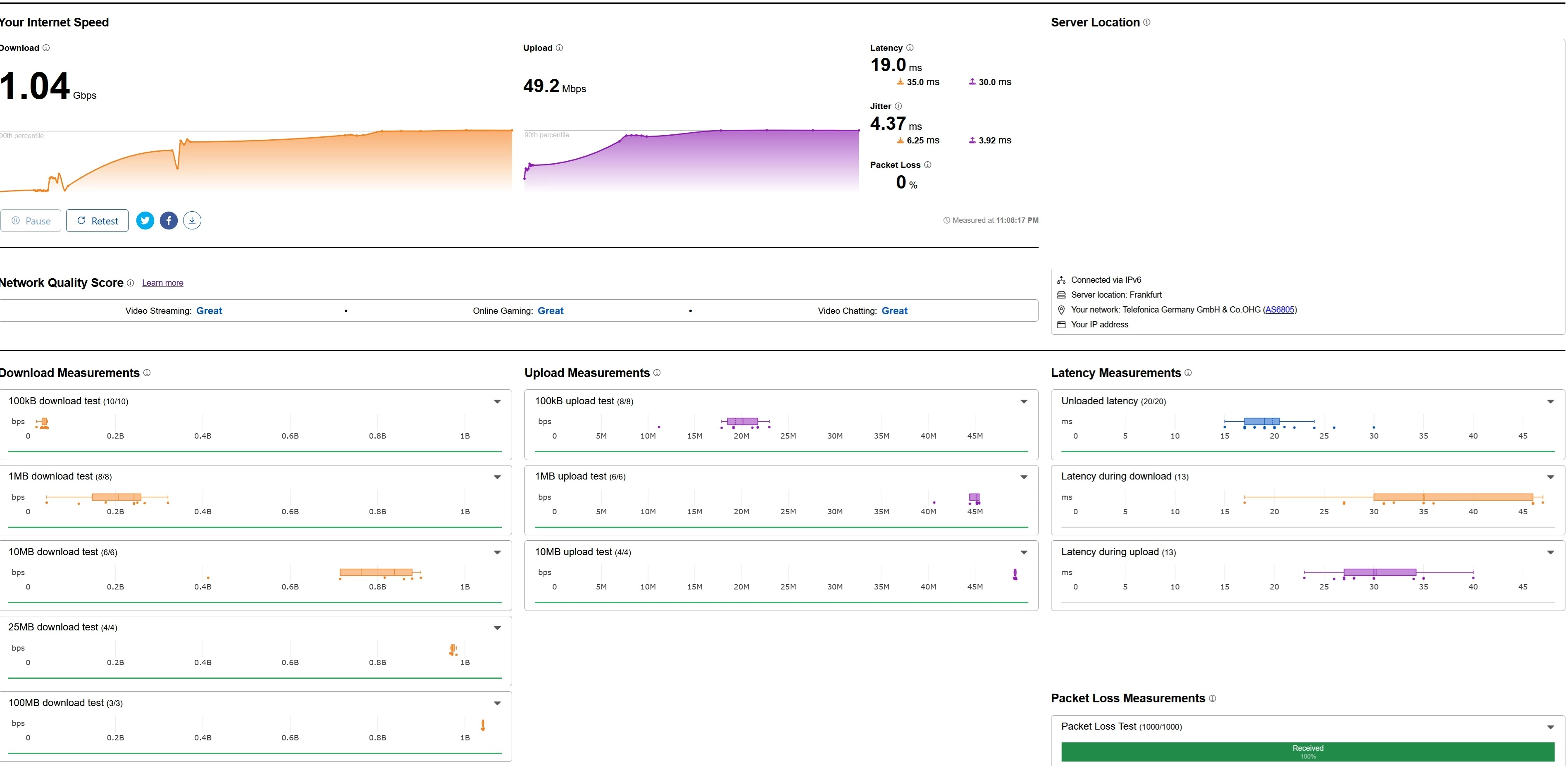The image size is (1568, 766).
Task: Click info icon next to Upload label
Action: click(x=560, y=48)
